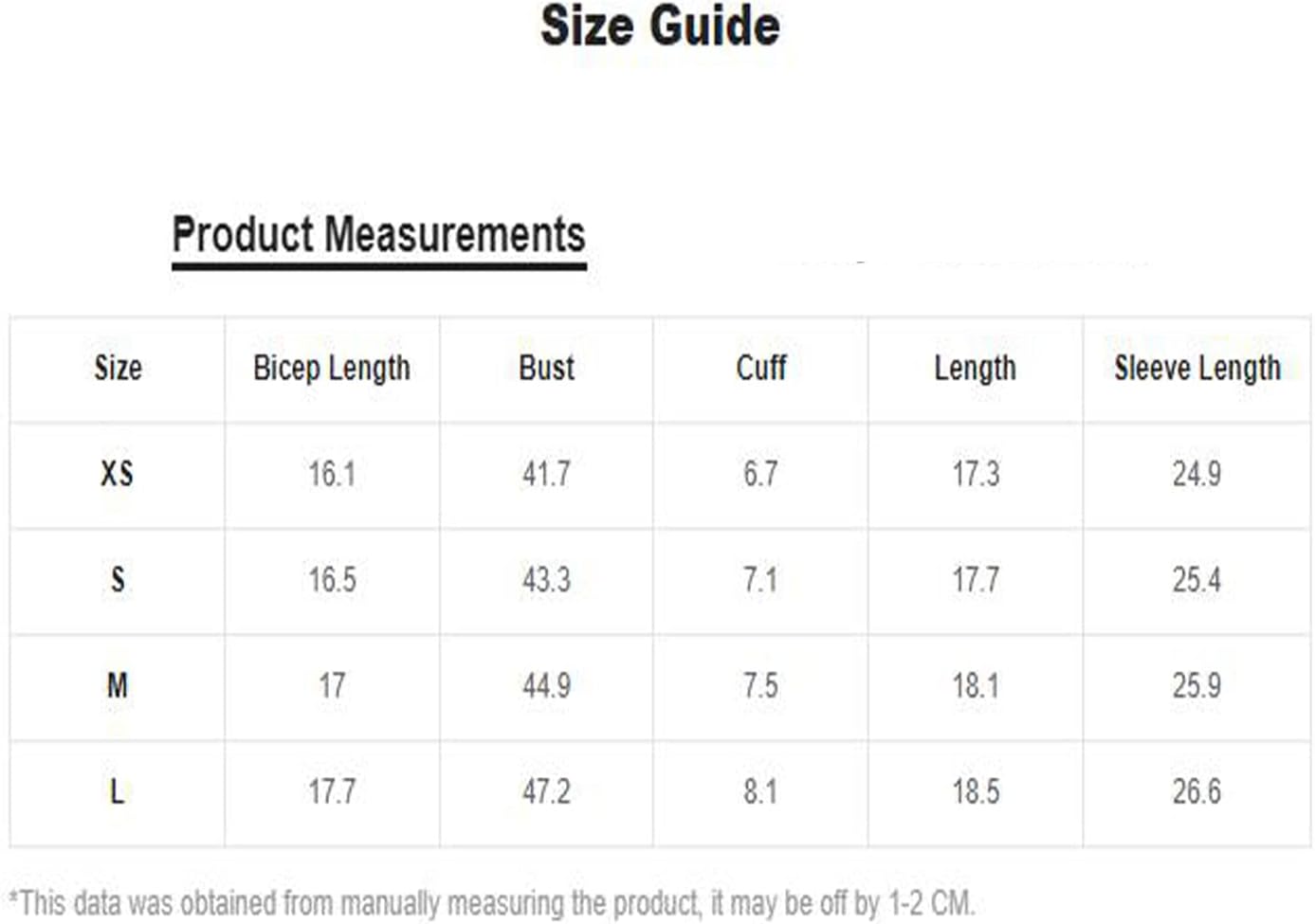This screenshot has height=924, width=1315.
Task: Select the Product Measurements heading
Action: 378,234
